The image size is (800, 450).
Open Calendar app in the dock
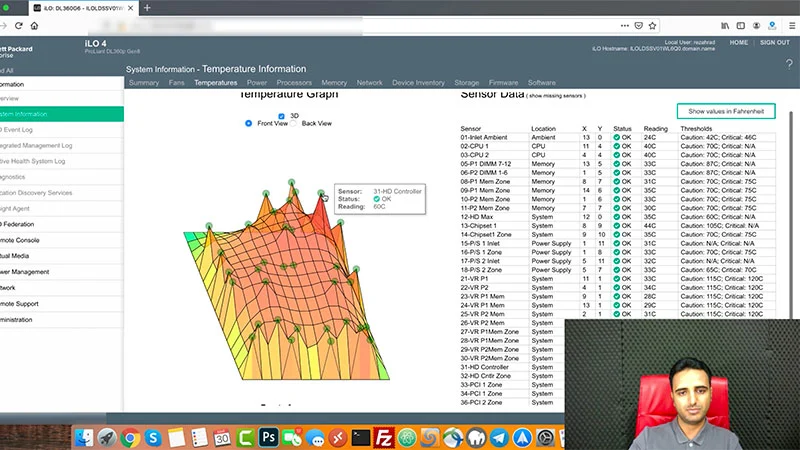222,437
